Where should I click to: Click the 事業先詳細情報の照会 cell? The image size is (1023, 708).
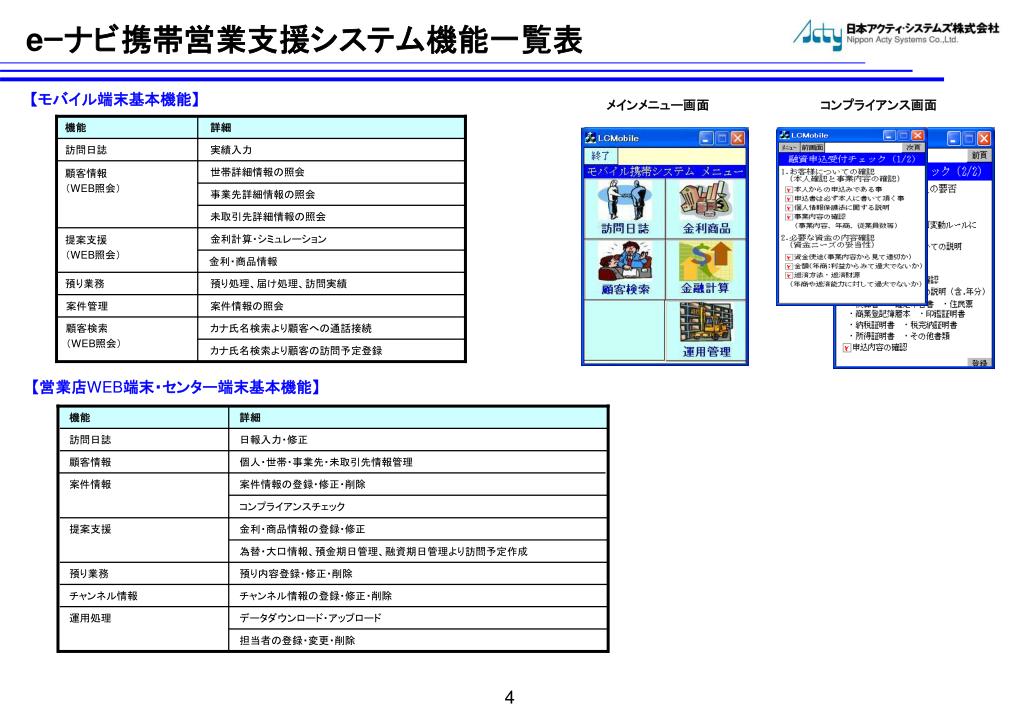pos(331,194)
